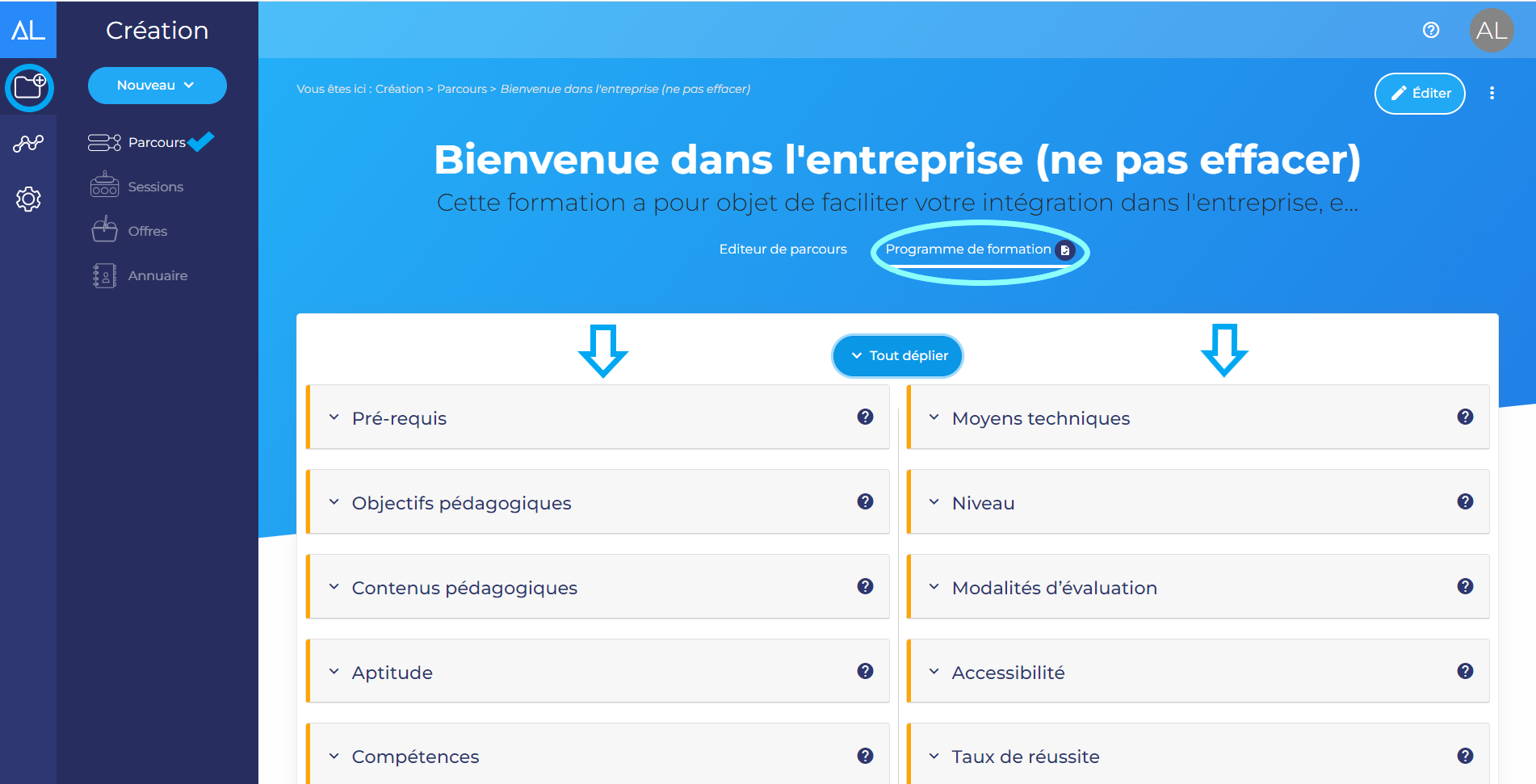This screenshot has width=1536, height=784.
Task: Open the AL profile avatar
Action: point(1492,30)
